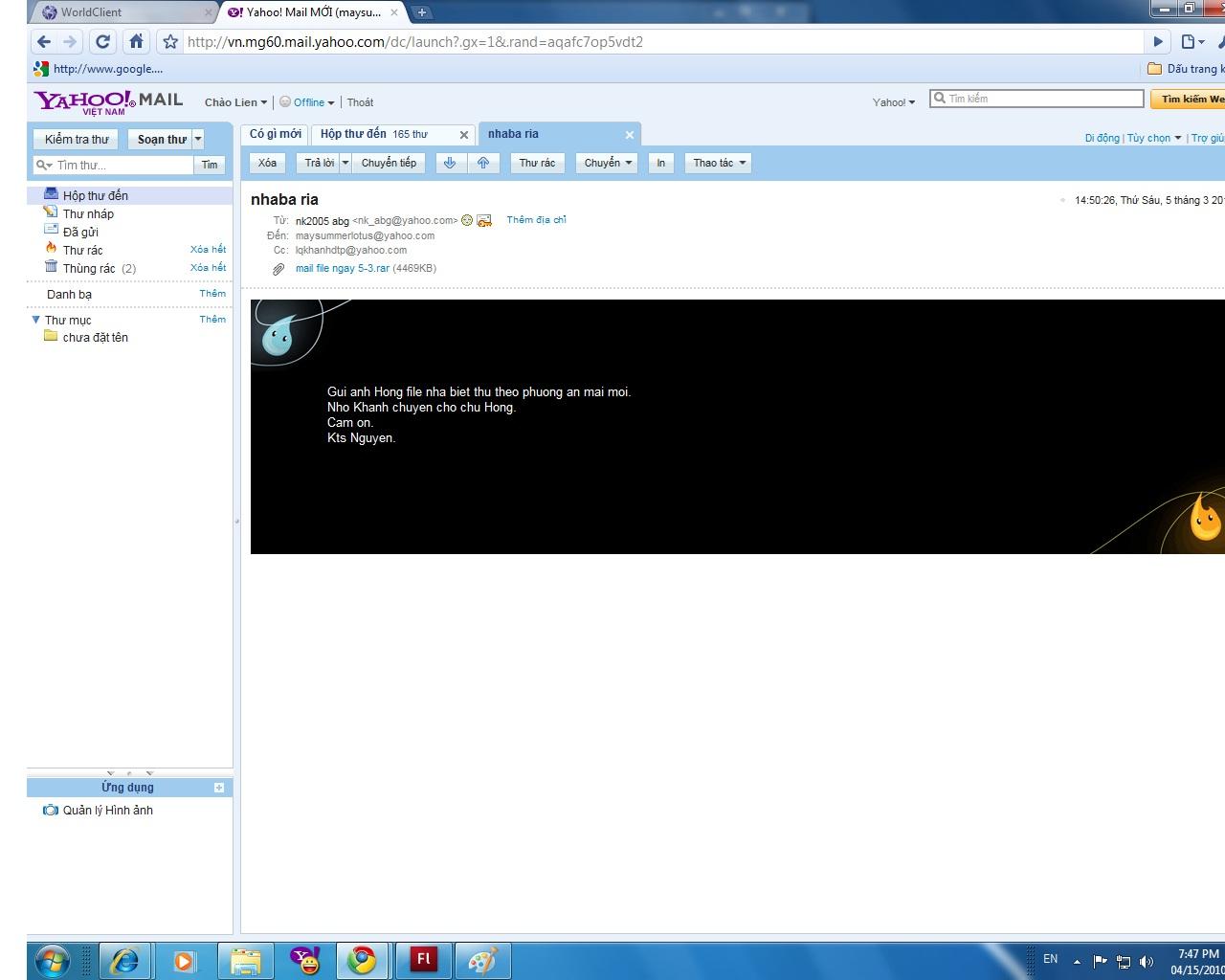
Task: Open new browser tab with plus button
Action: [x=422, y=12]
